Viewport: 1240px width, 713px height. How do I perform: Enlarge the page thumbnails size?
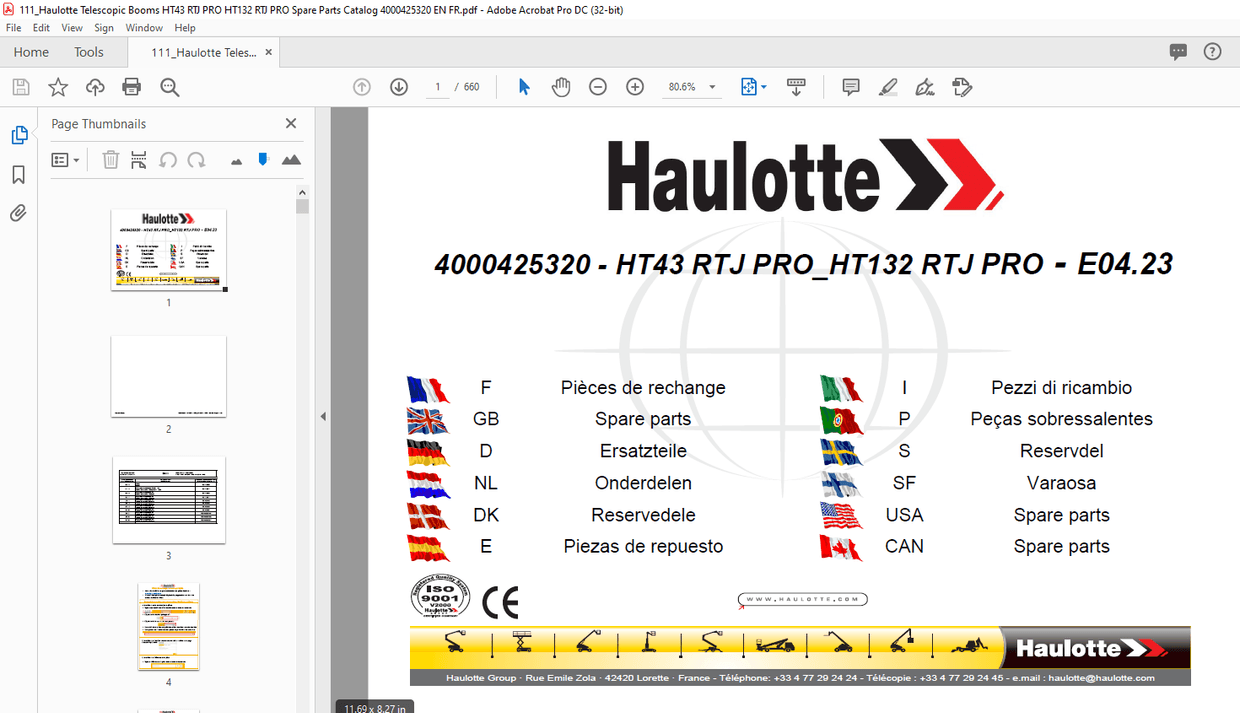pos(289,159)
